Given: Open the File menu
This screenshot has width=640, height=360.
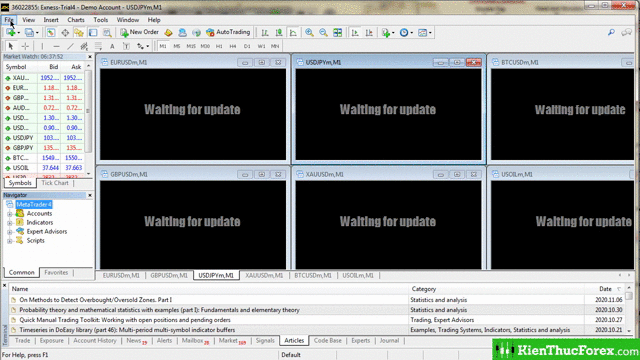Looking at the screenshot, I should 9,20.
